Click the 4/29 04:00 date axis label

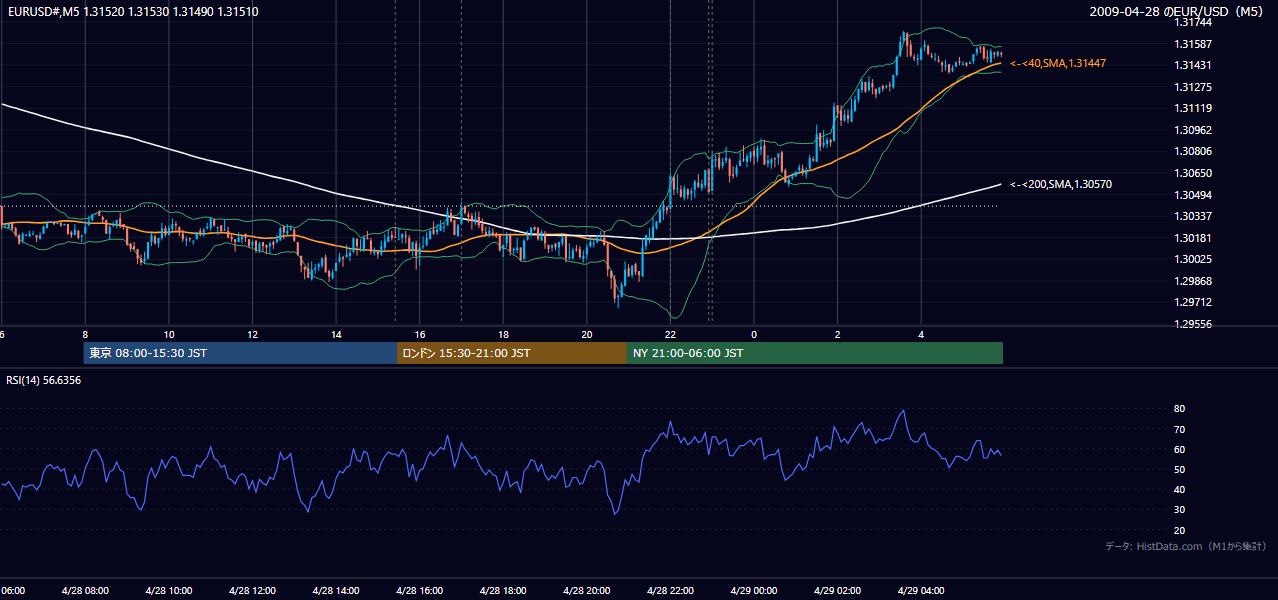point(921,590)
